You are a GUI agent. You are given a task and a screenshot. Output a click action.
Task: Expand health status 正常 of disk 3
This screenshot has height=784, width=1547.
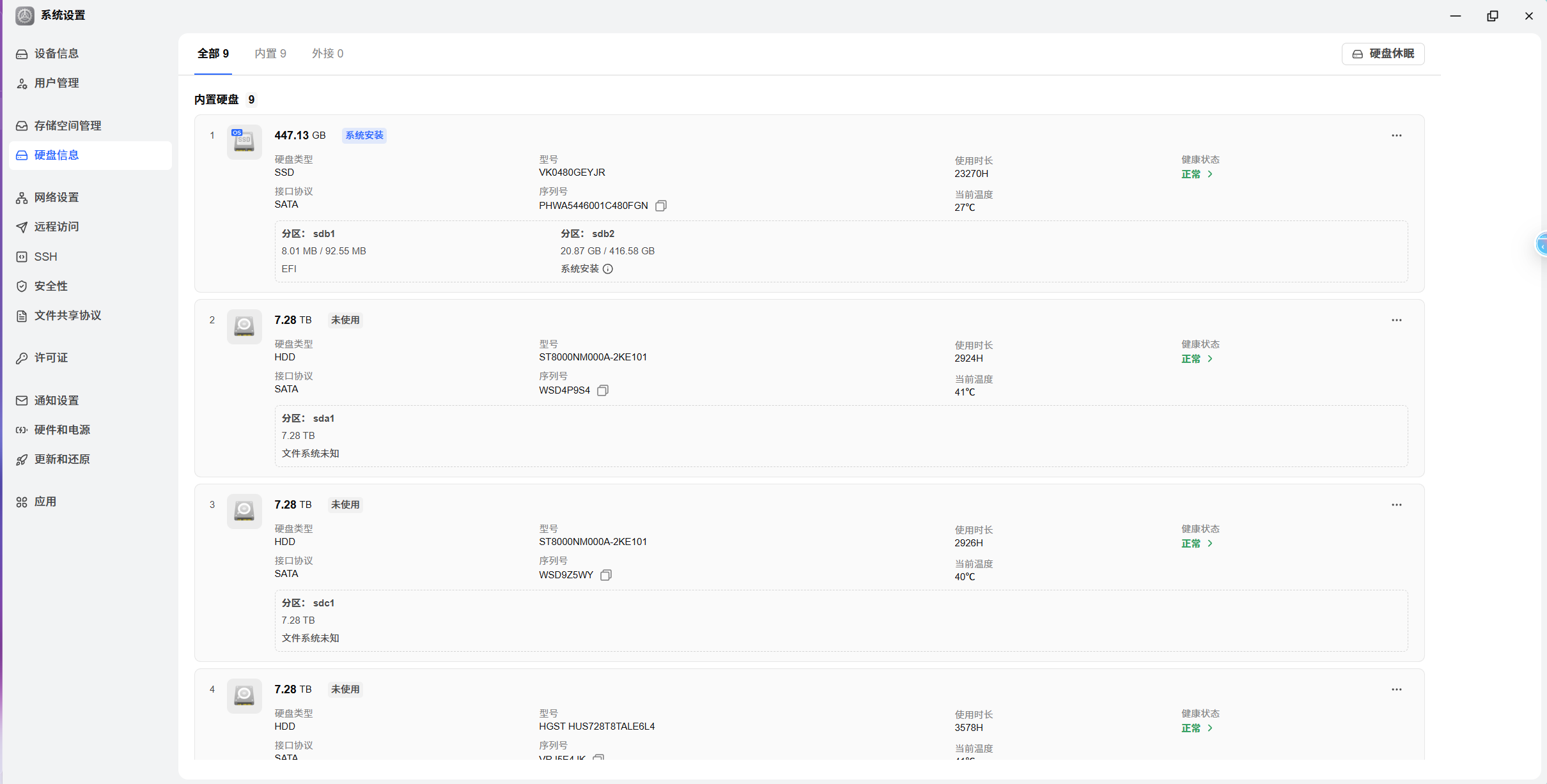pyautogui.click(x=1197, y=544)
